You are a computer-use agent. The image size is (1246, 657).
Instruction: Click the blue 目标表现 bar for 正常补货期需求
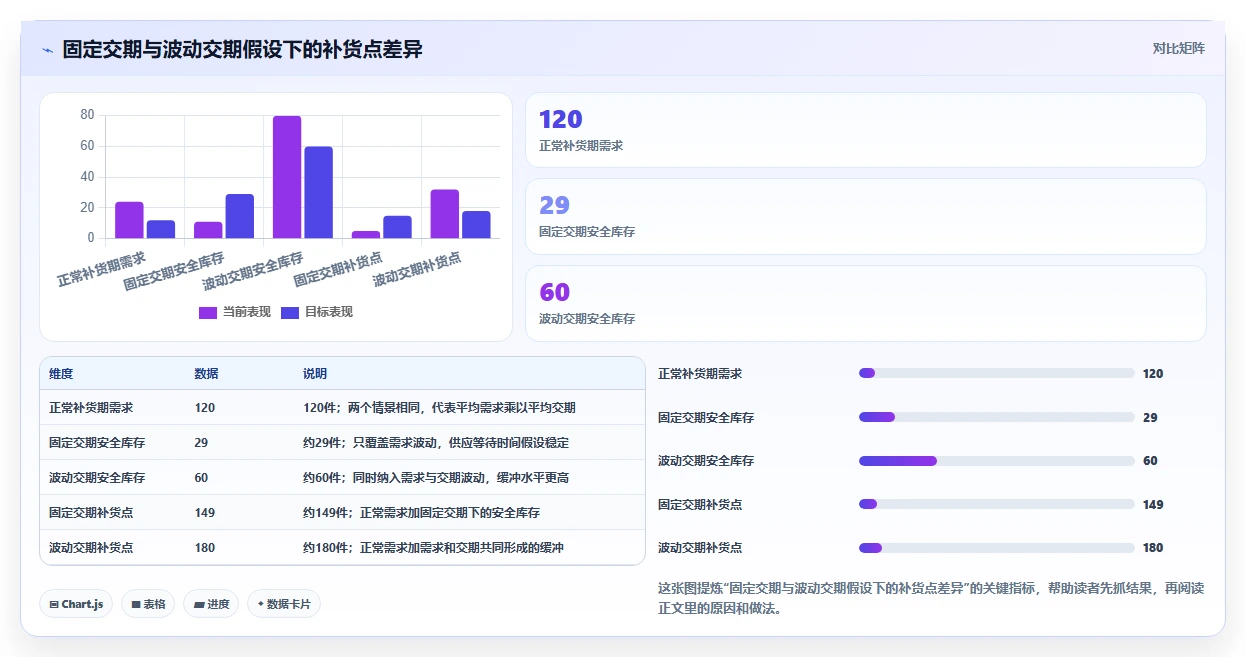161,229
